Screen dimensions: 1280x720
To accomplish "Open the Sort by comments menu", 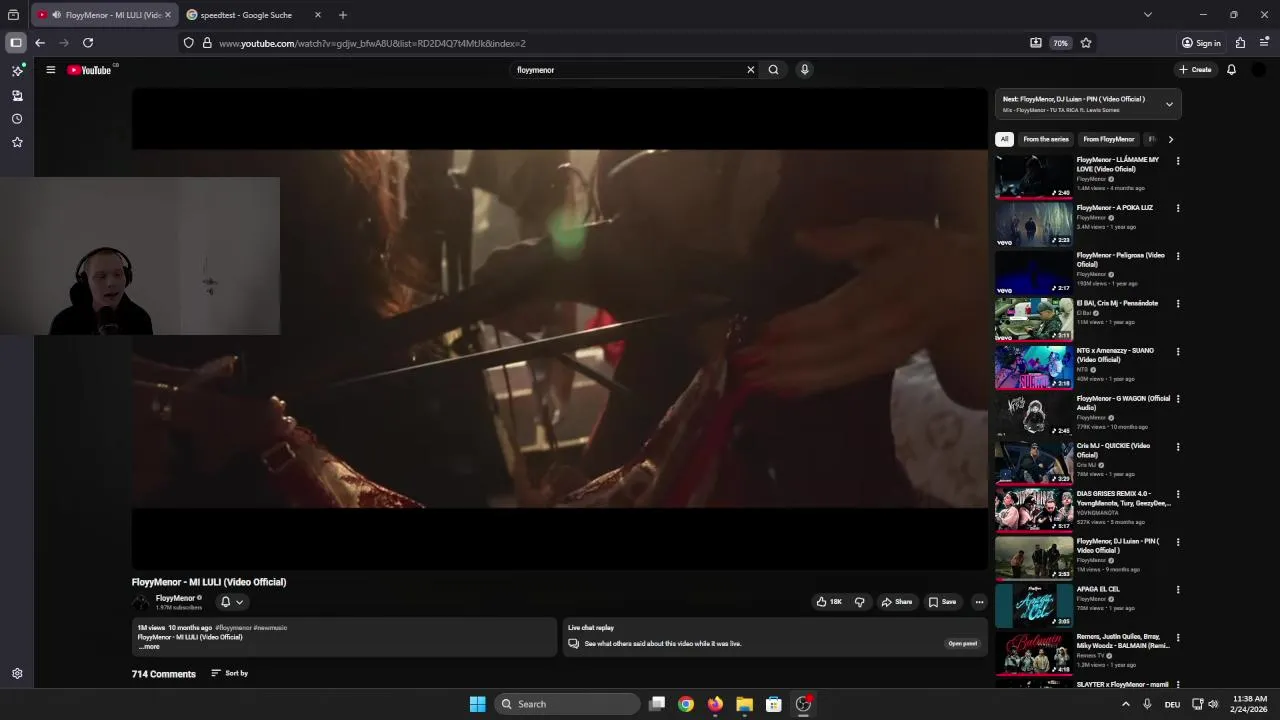I will pyautogui.click(x=230, y=673).
